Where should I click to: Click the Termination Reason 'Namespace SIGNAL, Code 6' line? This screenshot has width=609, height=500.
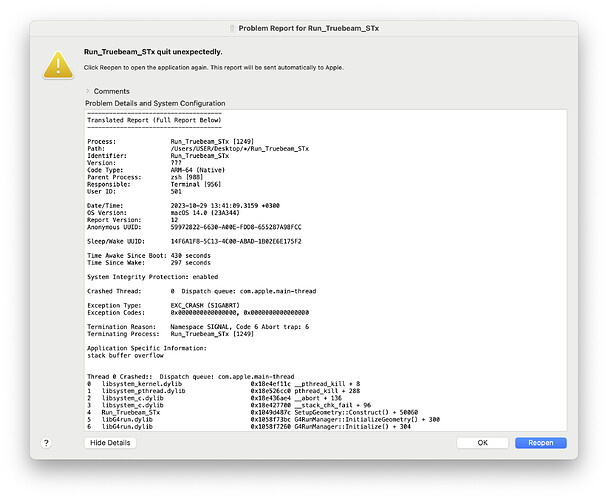pos(240,327)
